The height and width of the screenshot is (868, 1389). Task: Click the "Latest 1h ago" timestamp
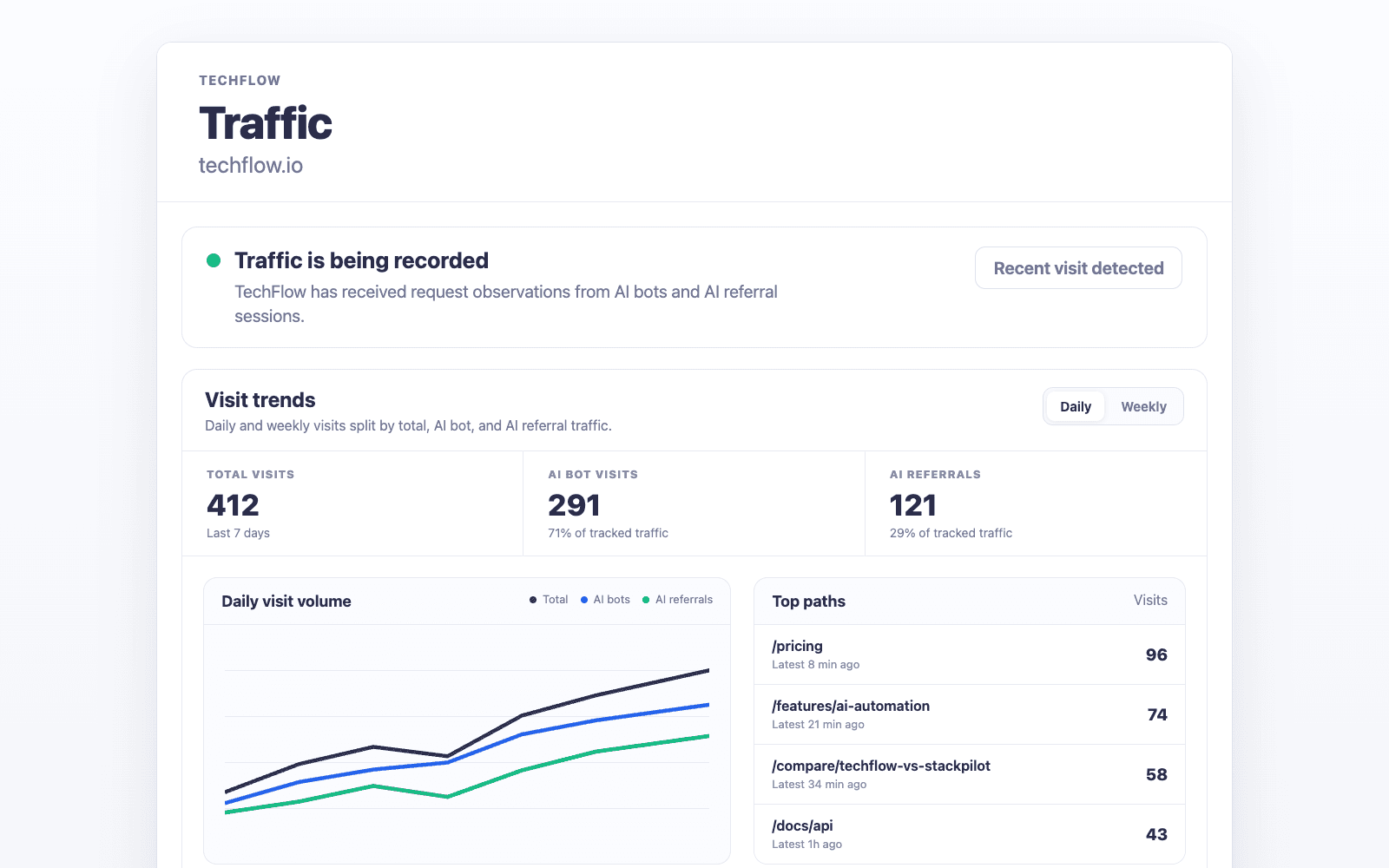click(x=807, y=845)
